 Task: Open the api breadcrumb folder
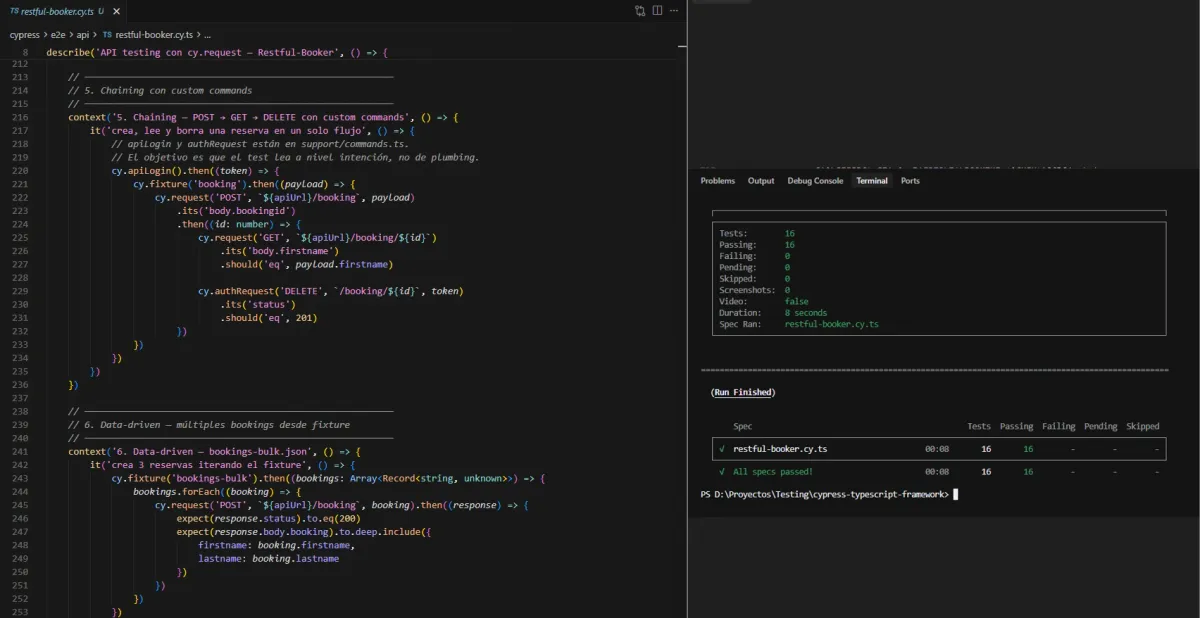tap(83, 34)
